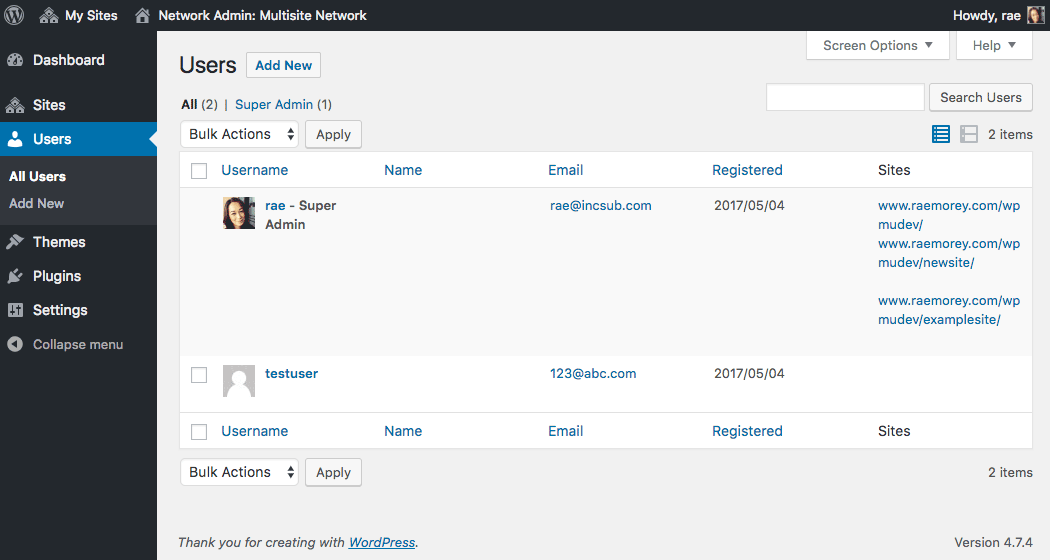Click the bottom Apply button
Screen dimensions: 1050x560
pyautogui.click(x=333, y=472)
